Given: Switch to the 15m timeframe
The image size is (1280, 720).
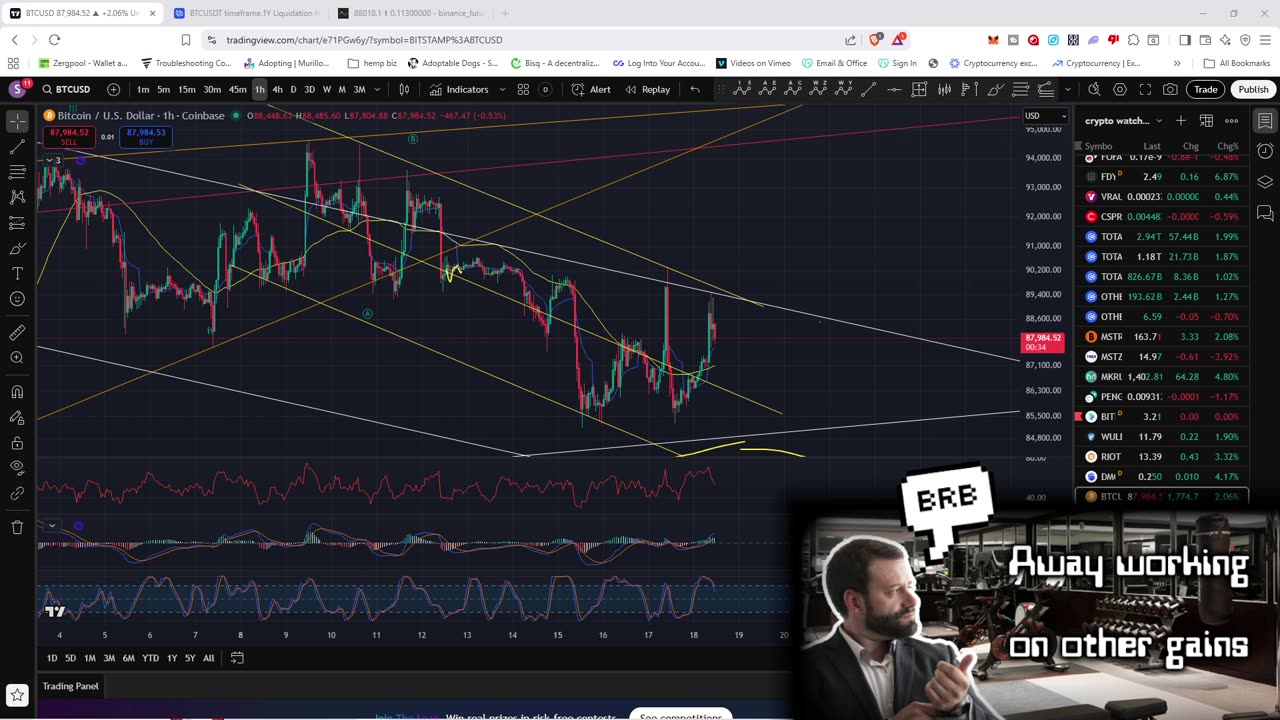Looking at the screenshot, I should 187,89.
